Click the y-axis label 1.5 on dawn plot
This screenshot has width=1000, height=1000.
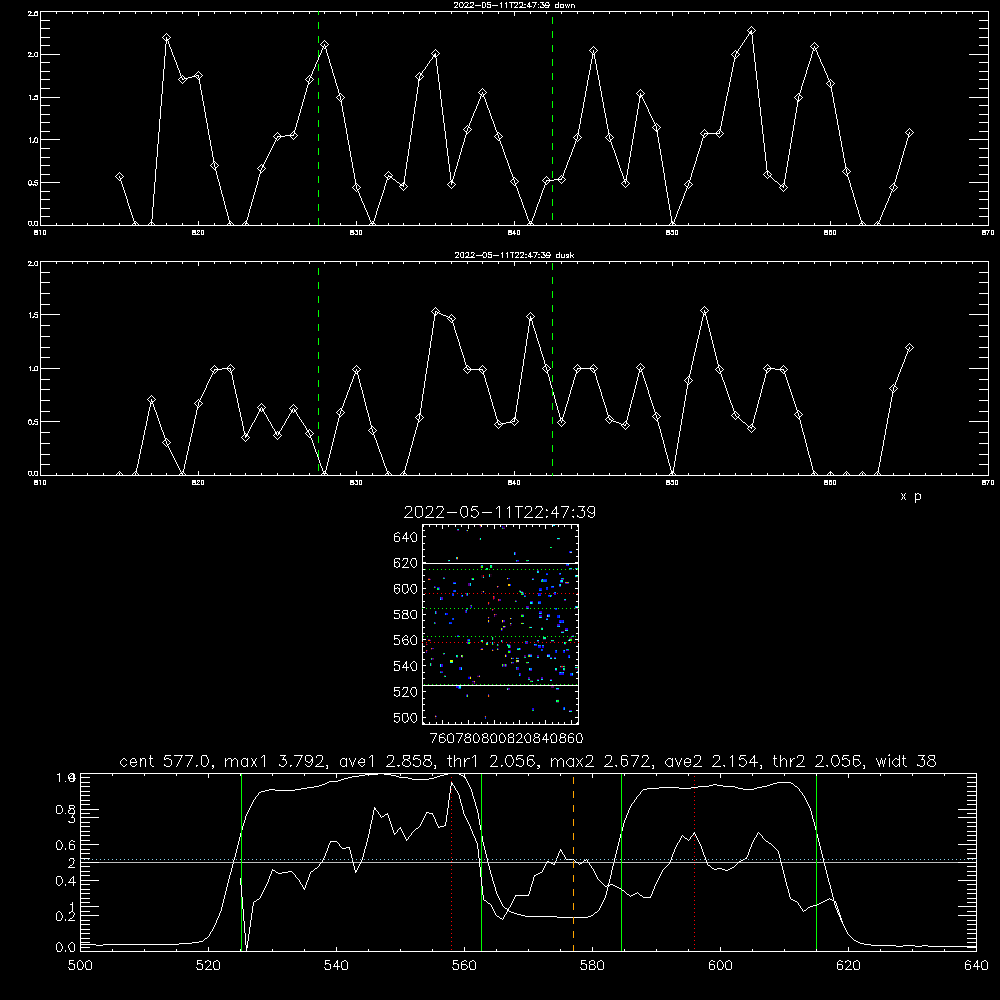(34, 98)
